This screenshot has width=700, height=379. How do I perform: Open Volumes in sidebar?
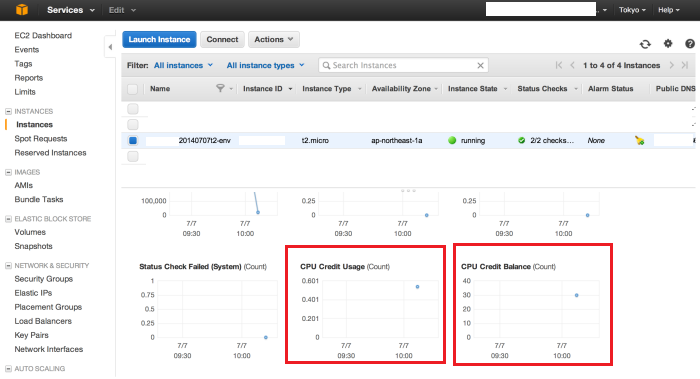(x=30, y=232)
